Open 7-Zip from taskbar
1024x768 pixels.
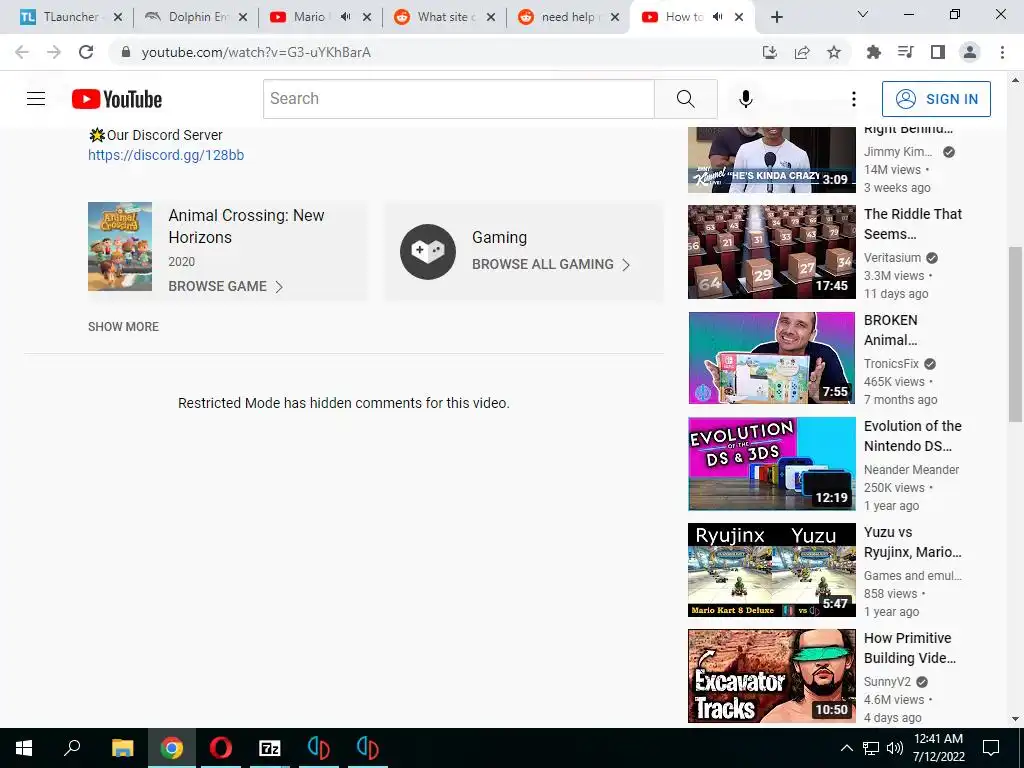tap(270, 748)
